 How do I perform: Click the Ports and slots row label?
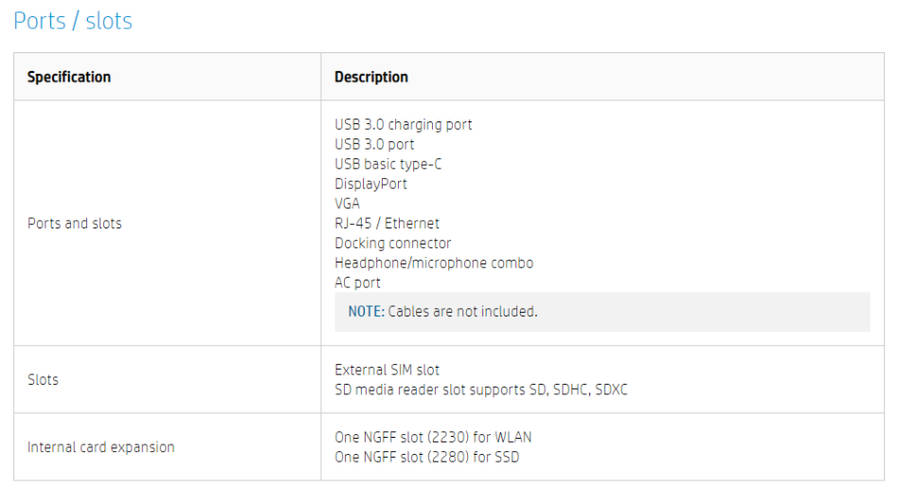tap(75, 223)
